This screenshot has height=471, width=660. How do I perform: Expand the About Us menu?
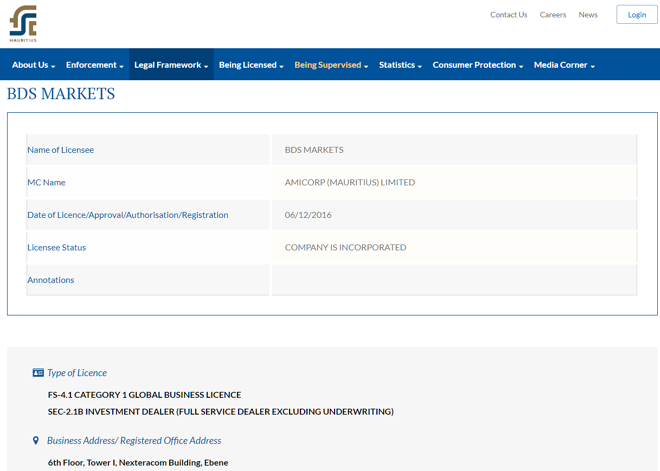tap(33, 65)
